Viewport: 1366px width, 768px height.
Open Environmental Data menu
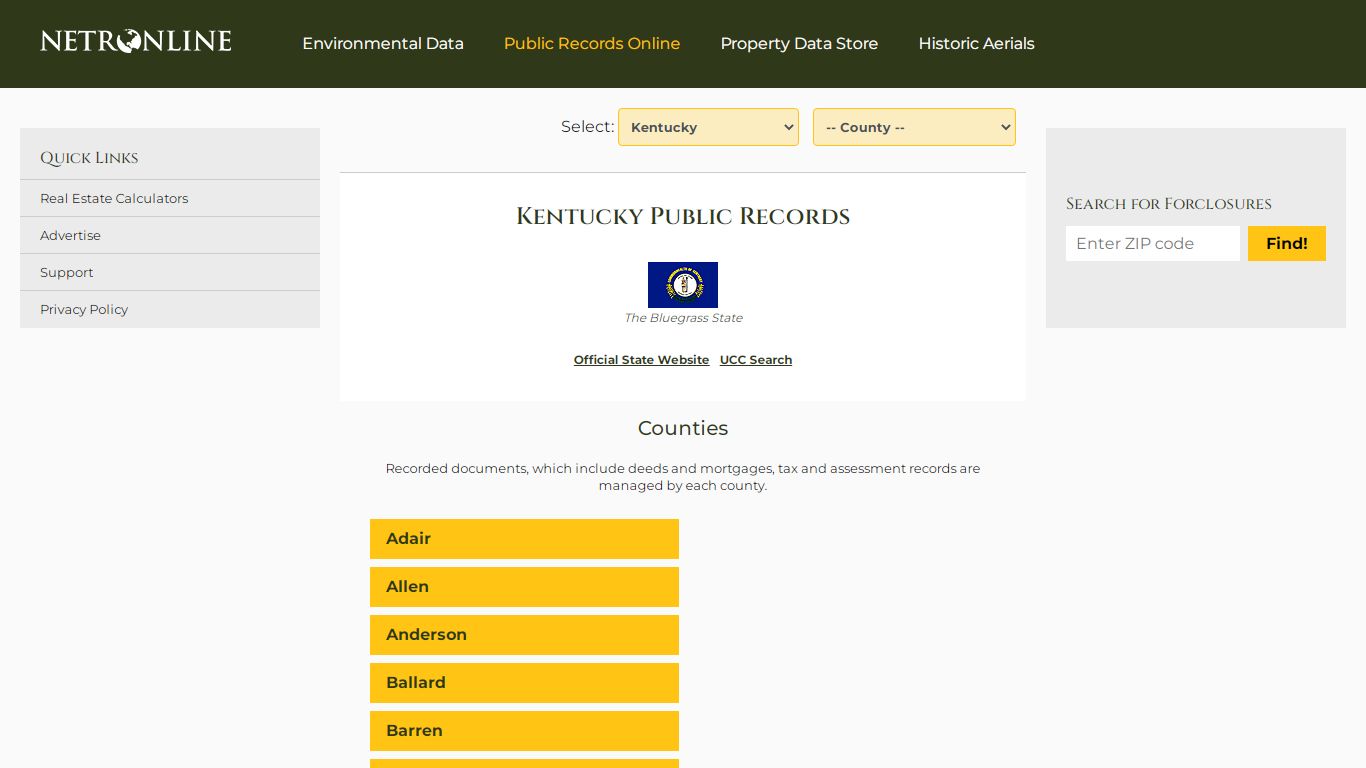[383, 44]
